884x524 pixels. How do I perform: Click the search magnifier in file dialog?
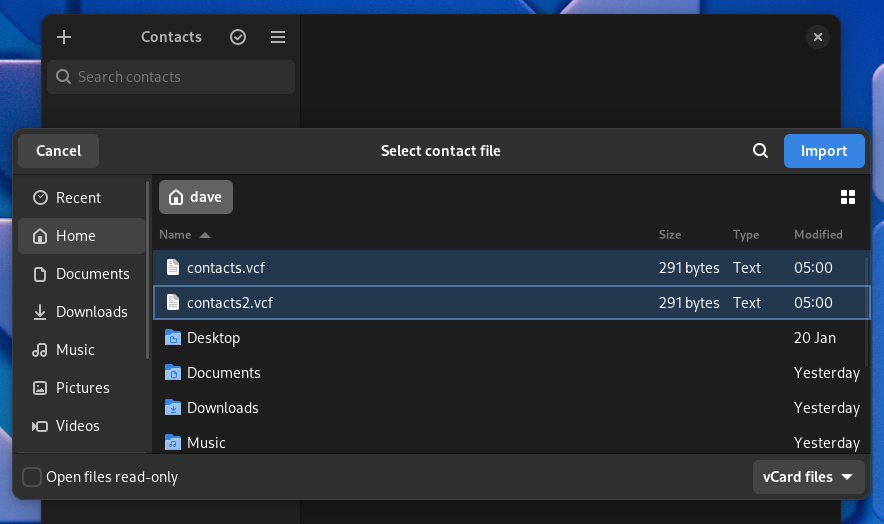tap(760, 151)
